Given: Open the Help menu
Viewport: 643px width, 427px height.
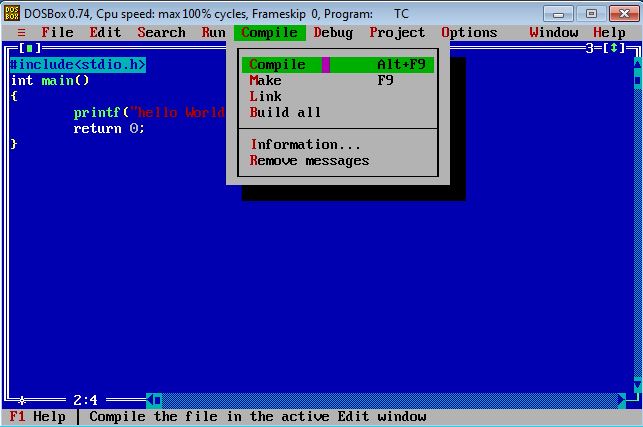Looking at the screenshot, I should click(609, 33).
